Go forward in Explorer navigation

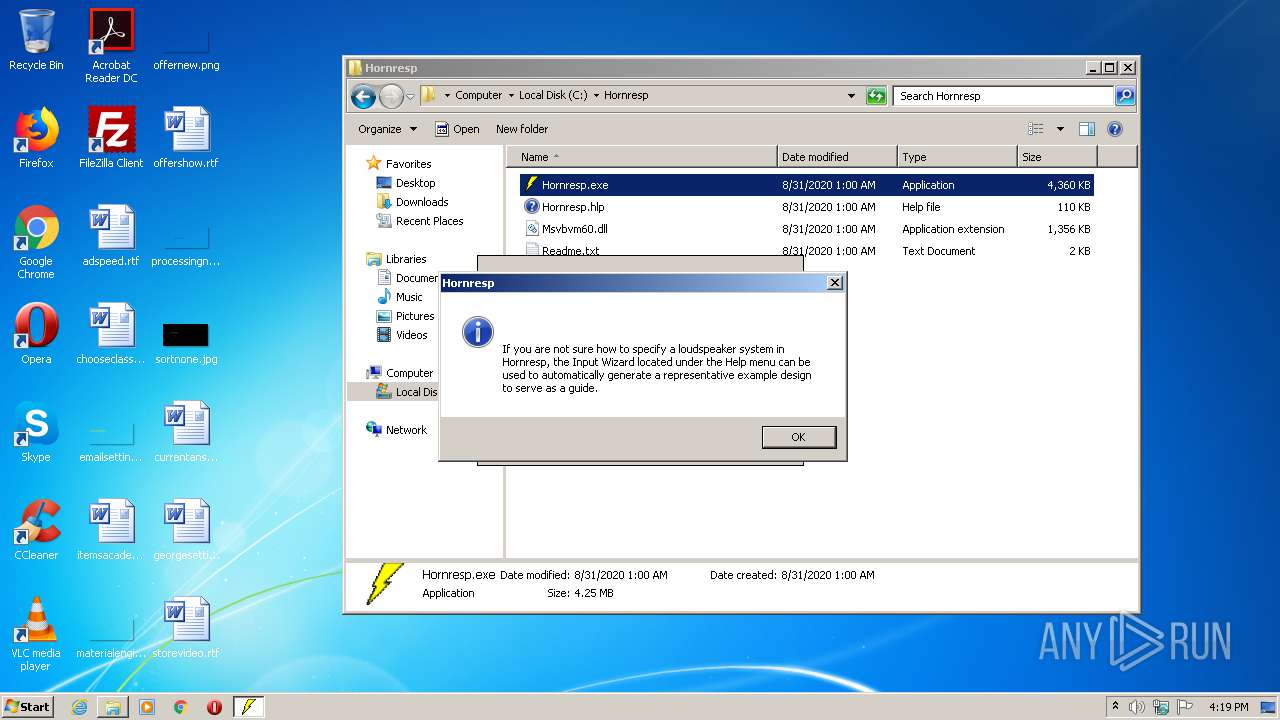pyautogui.click(x=391, y=96)
